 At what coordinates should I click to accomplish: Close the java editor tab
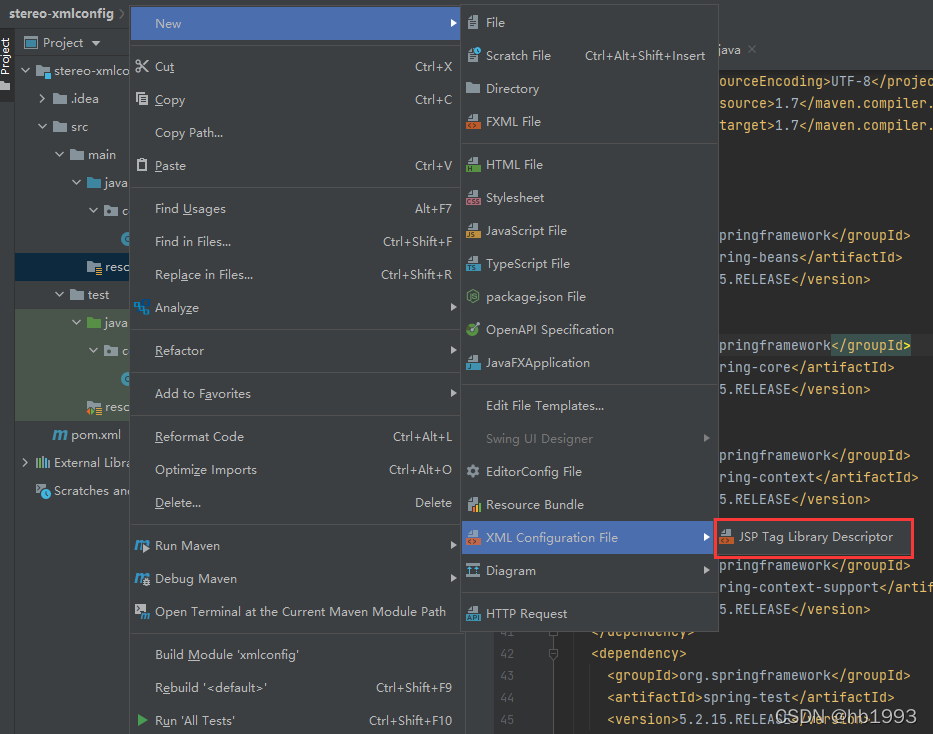[752, 49]
